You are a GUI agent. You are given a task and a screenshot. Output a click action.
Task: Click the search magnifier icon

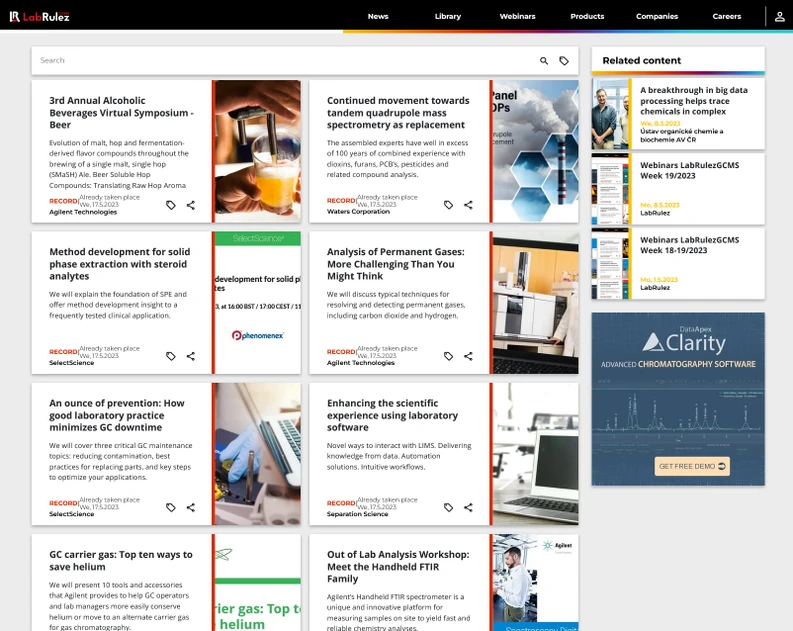[x=544, y=61]
